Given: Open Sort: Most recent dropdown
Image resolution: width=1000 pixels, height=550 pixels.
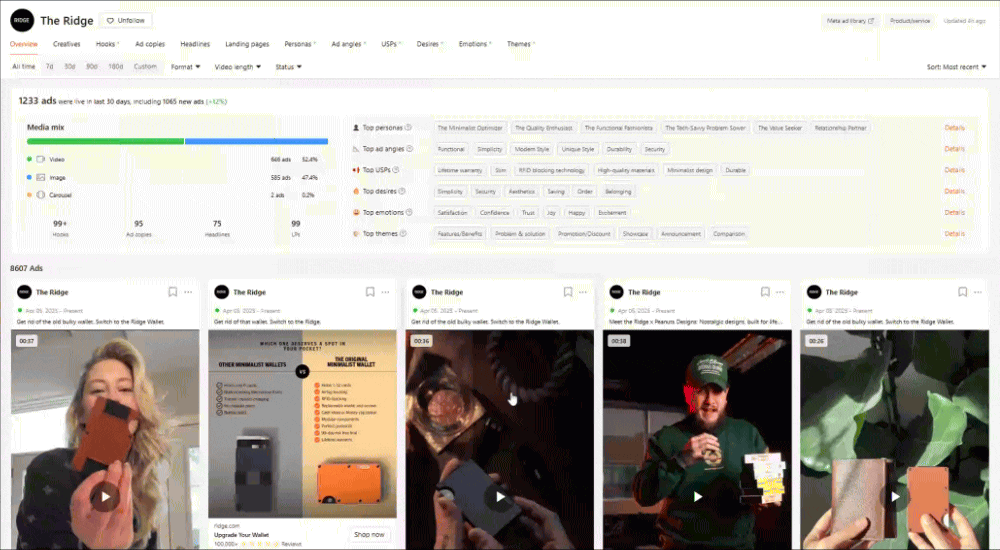Looking at the screenshot, I should coord(956,66).
